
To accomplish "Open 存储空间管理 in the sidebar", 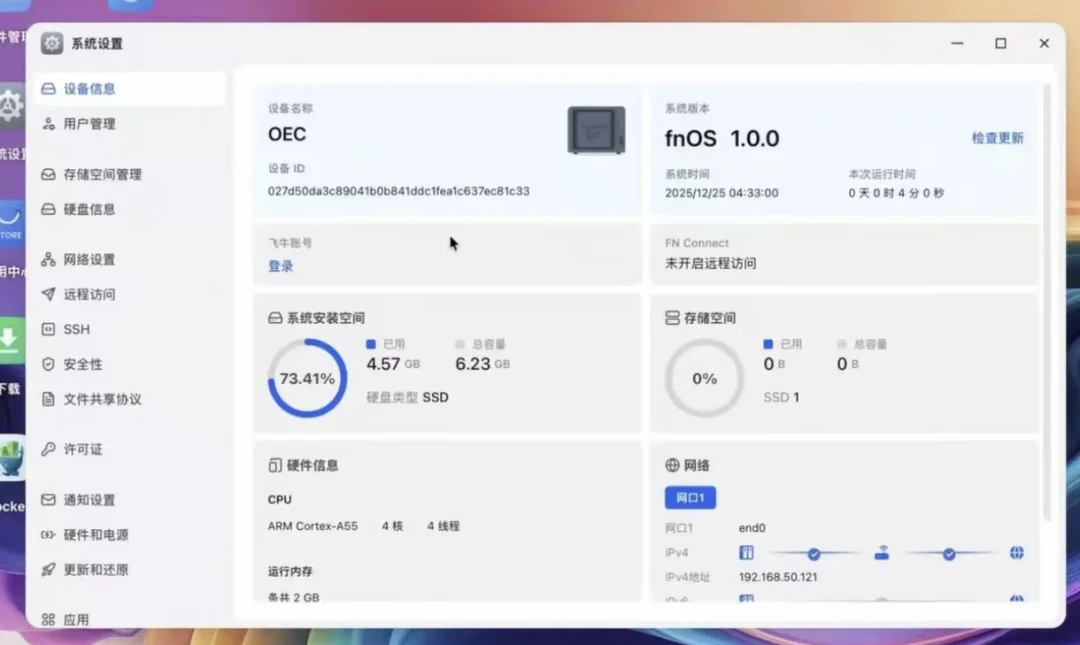I will pyautogui.click(x=129, y=174).
